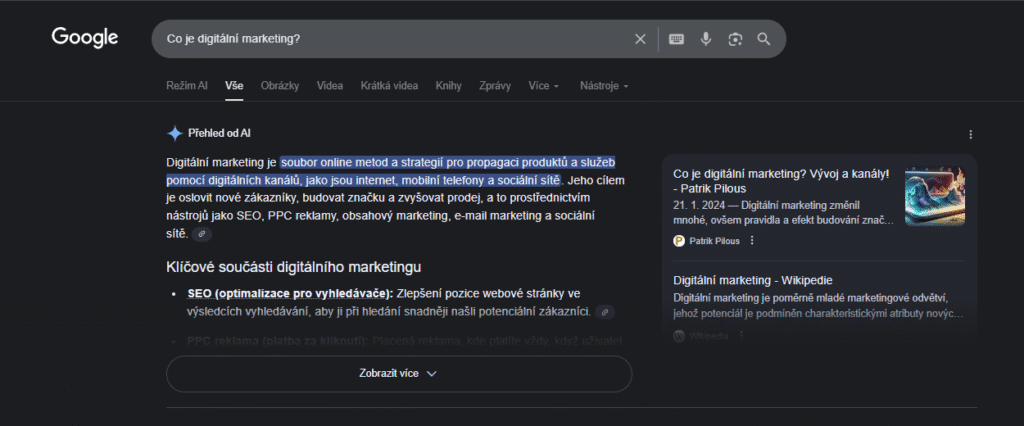Start voice search with microphone icon
1024x426 pixels.
click(x=706, y=39)
